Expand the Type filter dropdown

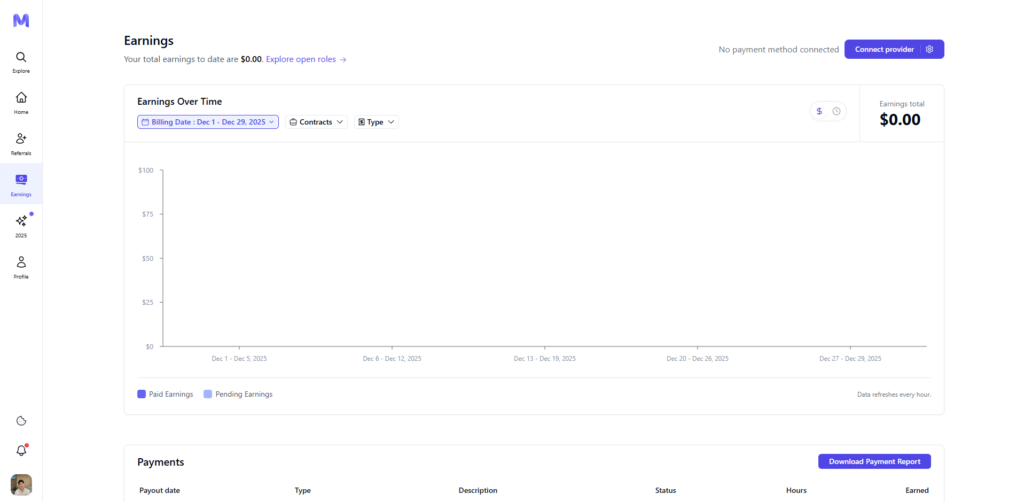[x=376, y=122]
